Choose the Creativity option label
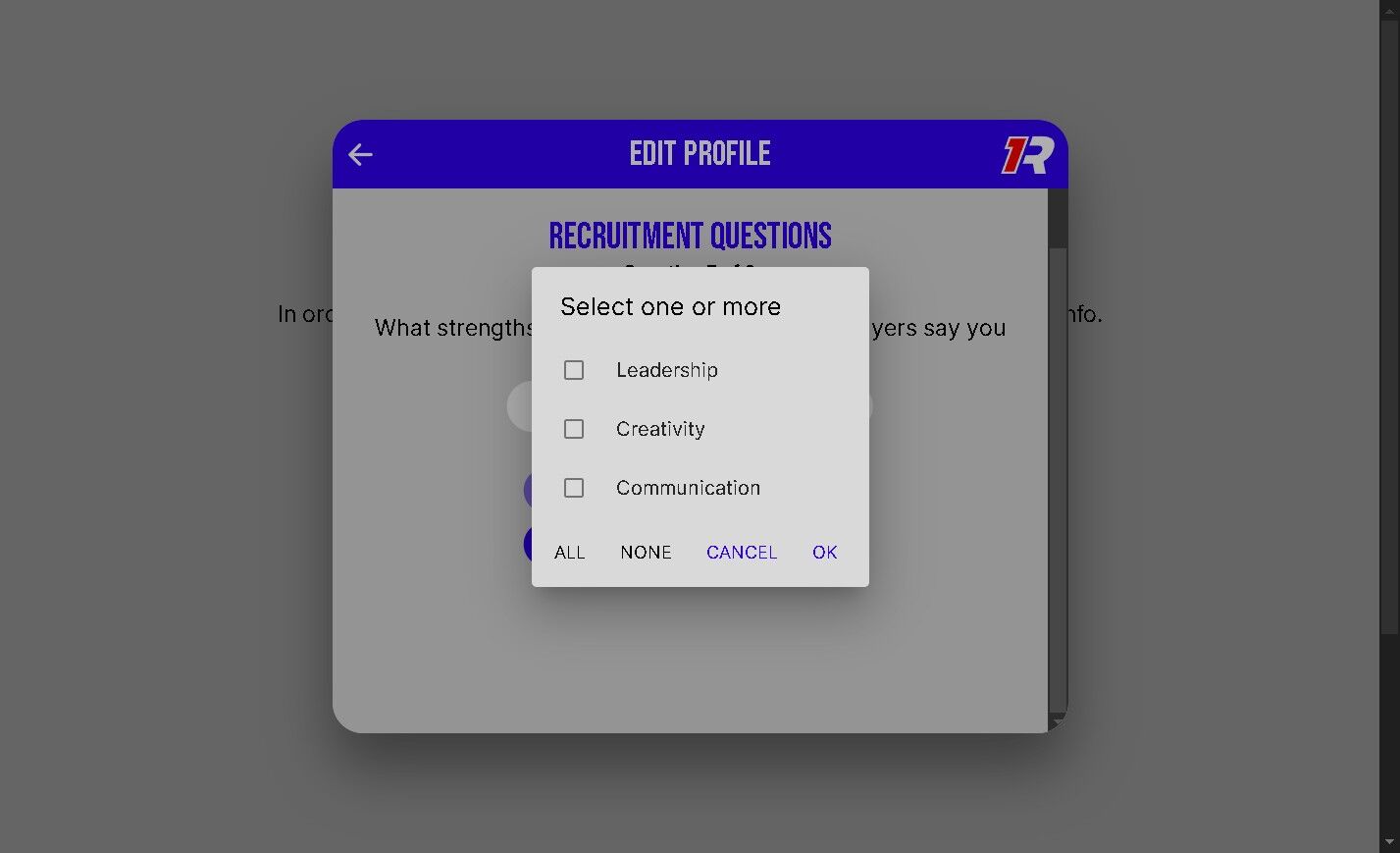Image resolution: width=1400 pixels, height=853 pixels. click(x=659, y=429)
